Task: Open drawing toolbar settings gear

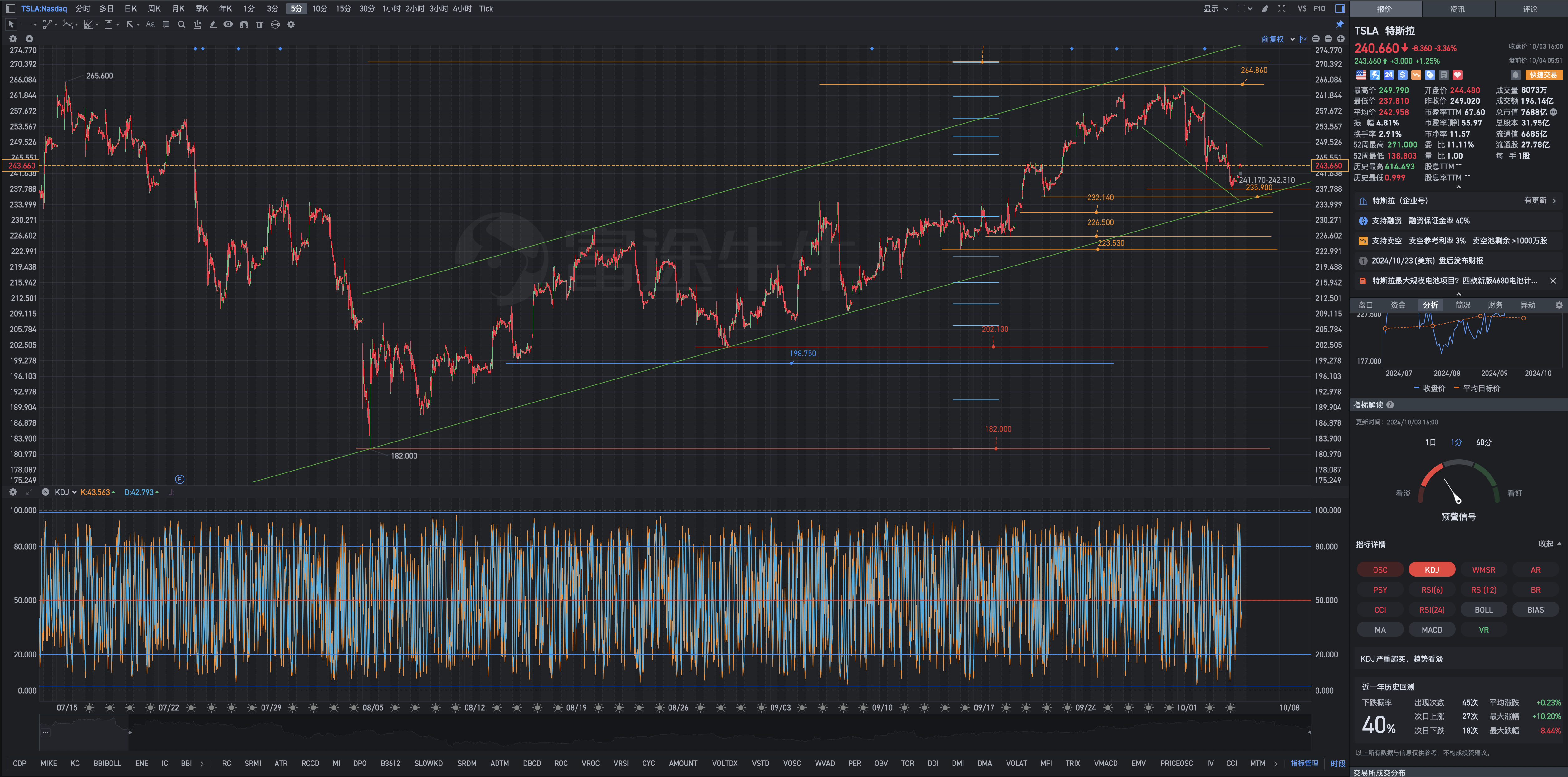Action: point(291,24)
